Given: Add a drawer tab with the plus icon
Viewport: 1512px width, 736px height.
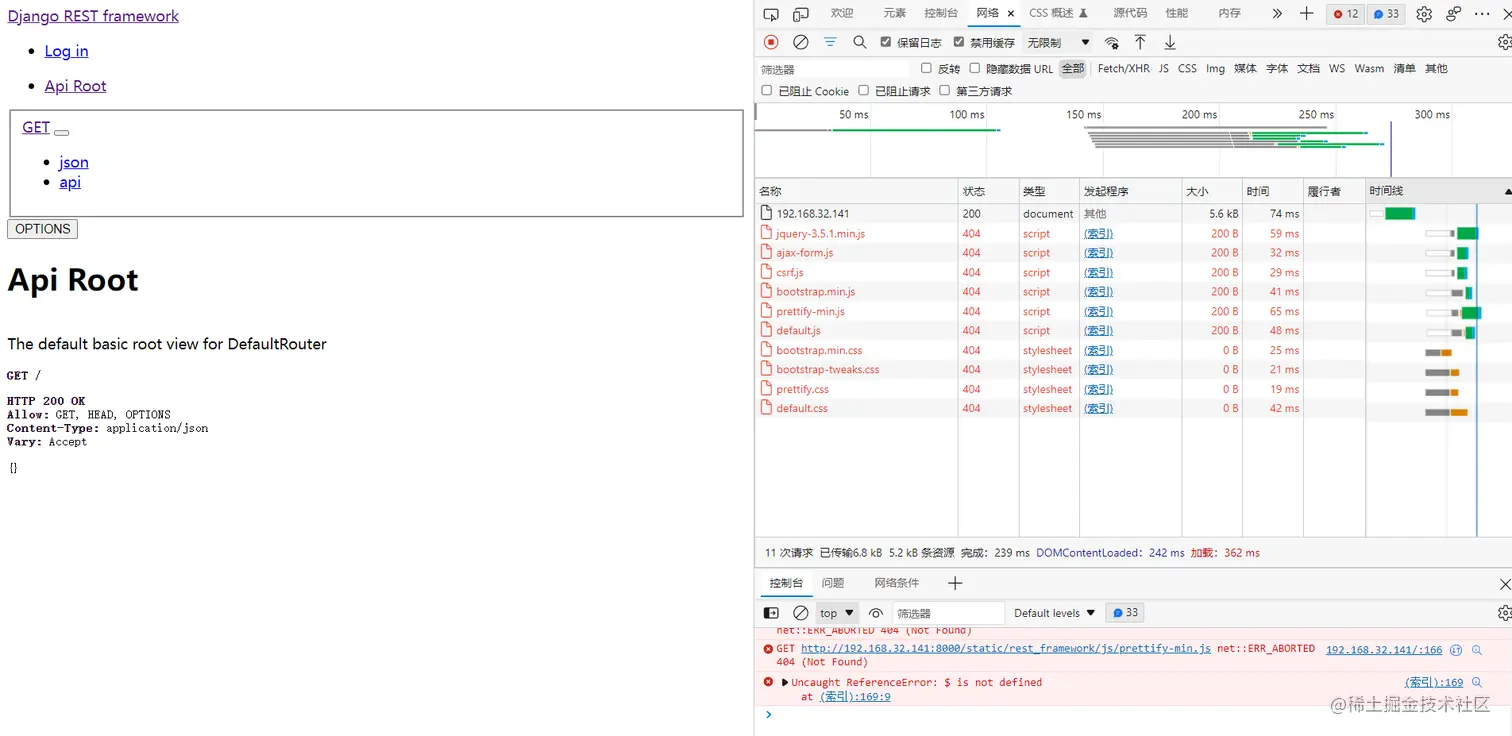Looking at the screenshot, I should tap(955, 583).
